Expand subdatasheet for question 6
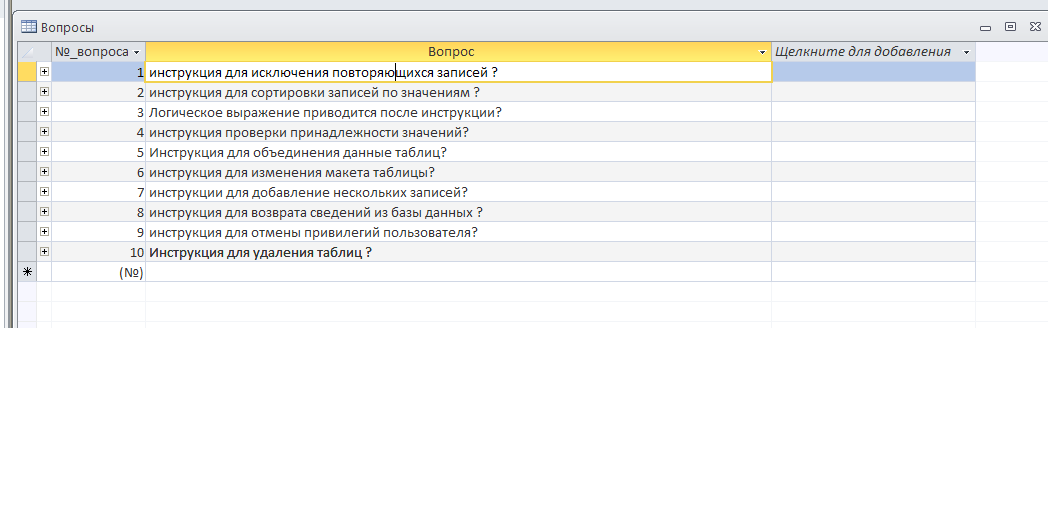1048x512 pixels. (44, 172)
